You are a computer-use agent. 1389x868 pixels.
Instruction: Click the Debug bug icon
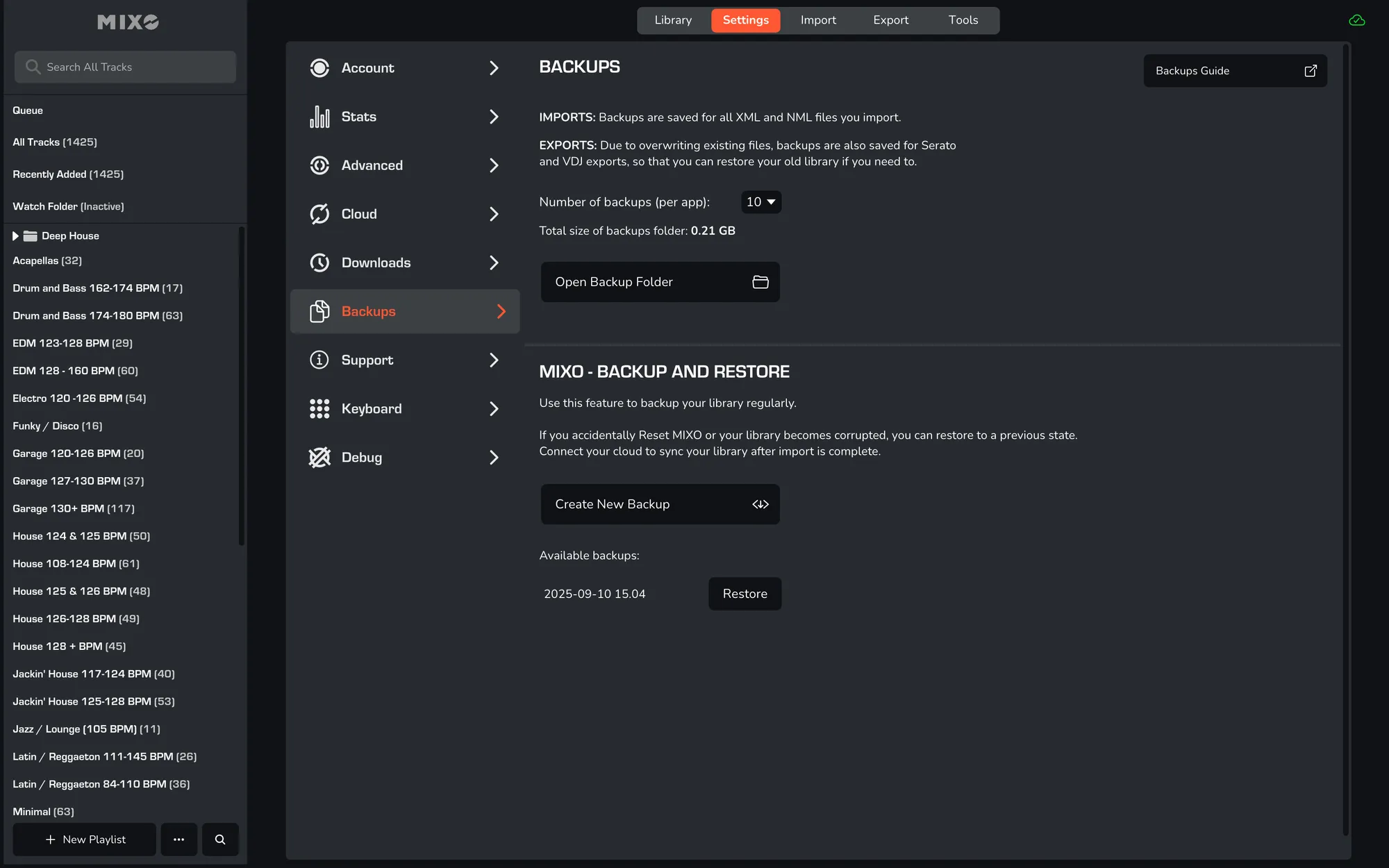[319, 458]
